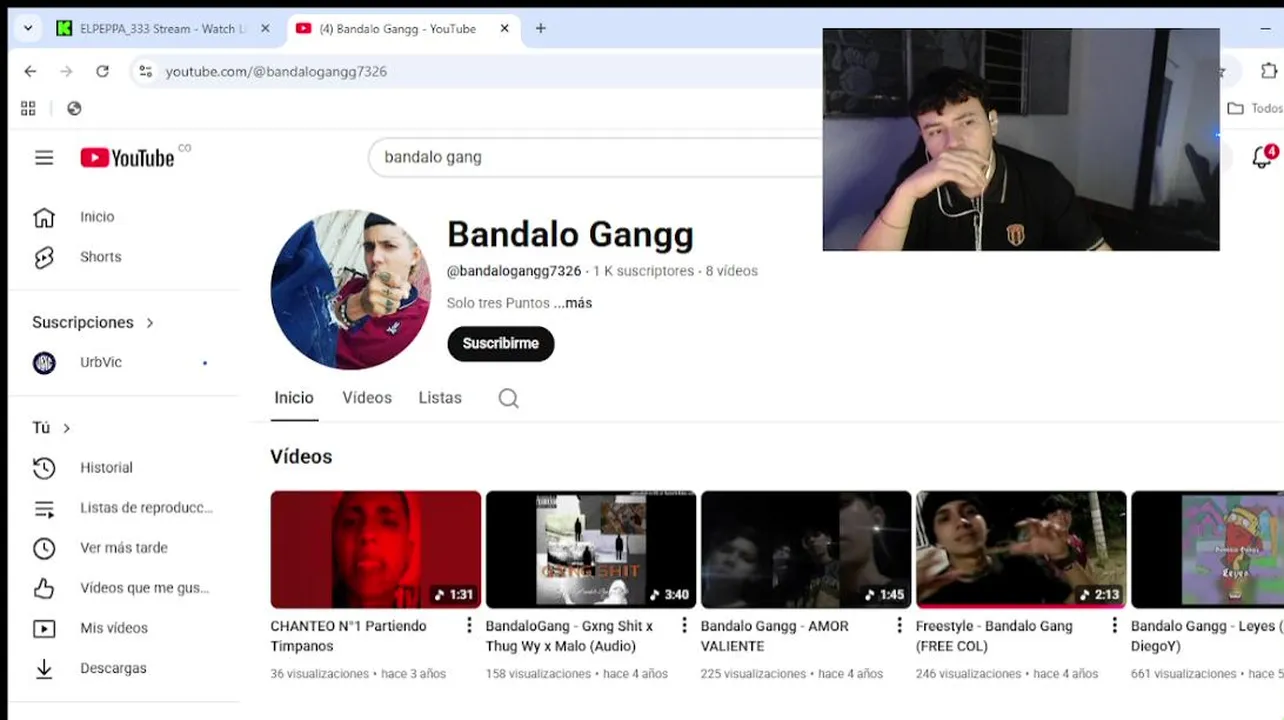Screen dimensions: 1284x720
Task: Play the AMOR VALIENTE thumbnail
Action: pyautogui.click(x=805, y=549)
